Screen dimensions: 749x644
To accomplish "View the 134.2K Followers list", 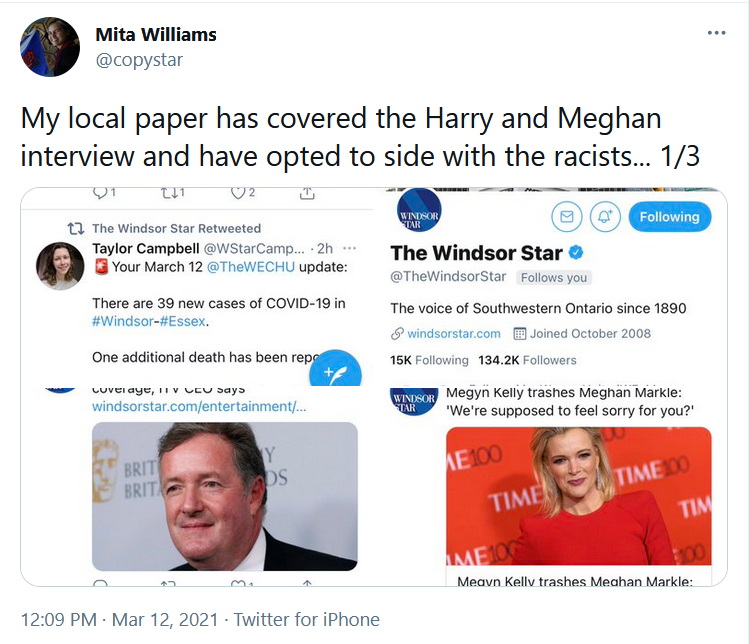I will coord(527,360).
